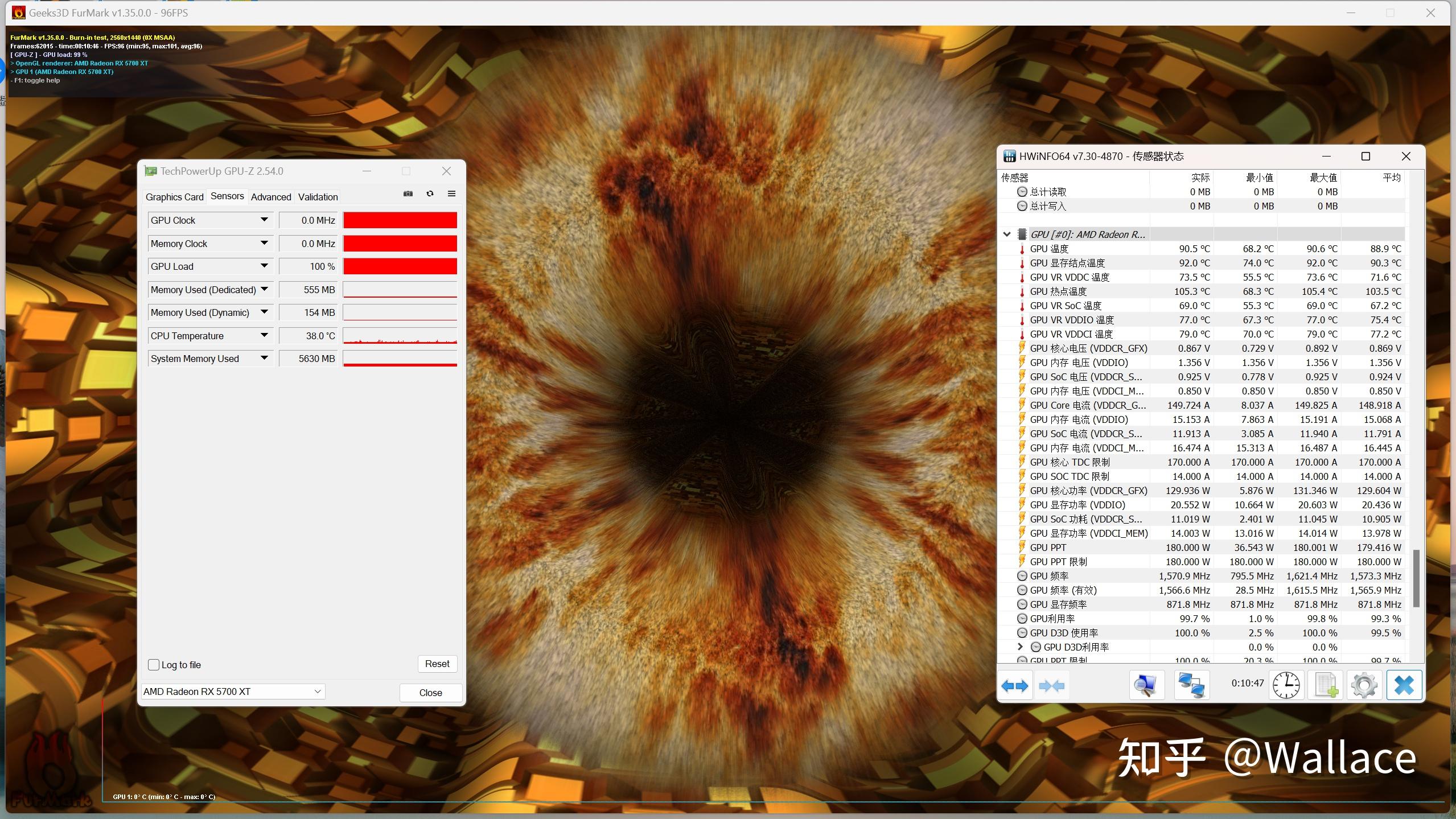The width and height of the screenshot is (1456, 819).
Task: Click the HWiNFO settings/configure icon
Action: [x=1363, y=685]
